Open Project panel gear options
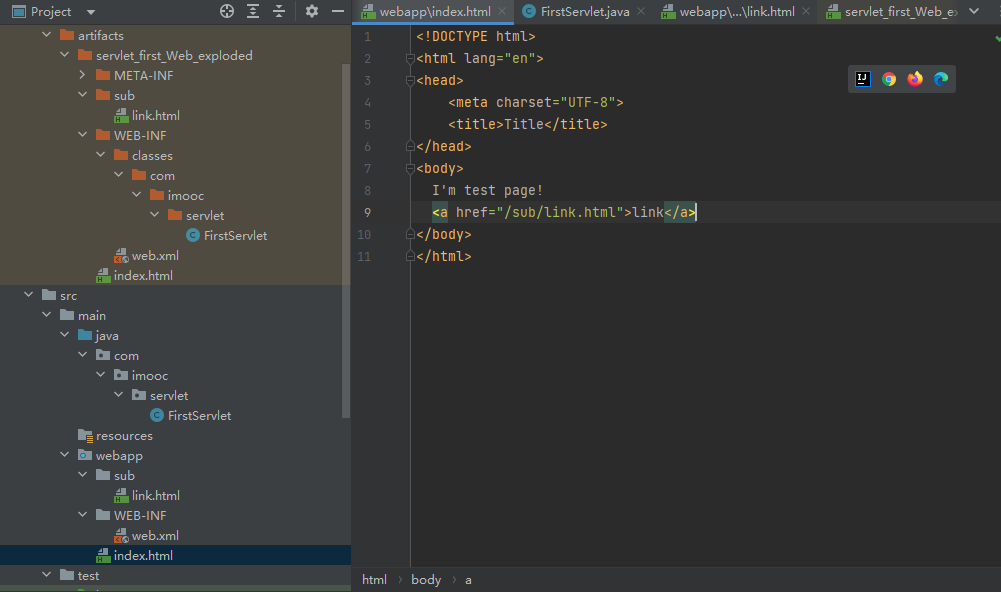Viewport: 1001px width, 592px height. [x=312, y=12]
